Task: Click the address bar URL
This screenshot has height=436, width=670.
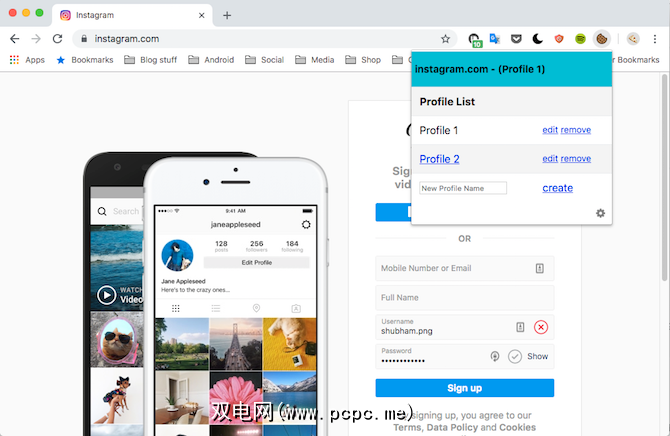Action: pos(127,39)
